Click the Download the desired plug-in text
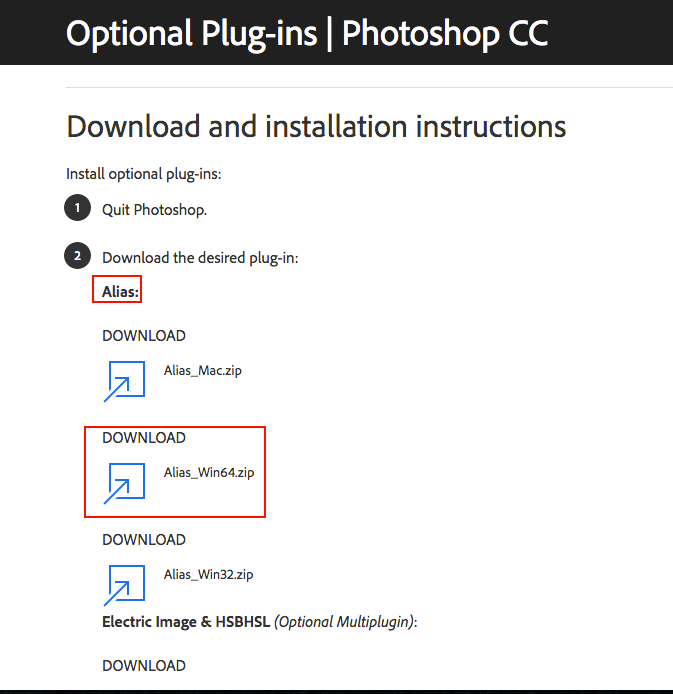The height and width of the screenshot is (694, 673). click(200, 258)
